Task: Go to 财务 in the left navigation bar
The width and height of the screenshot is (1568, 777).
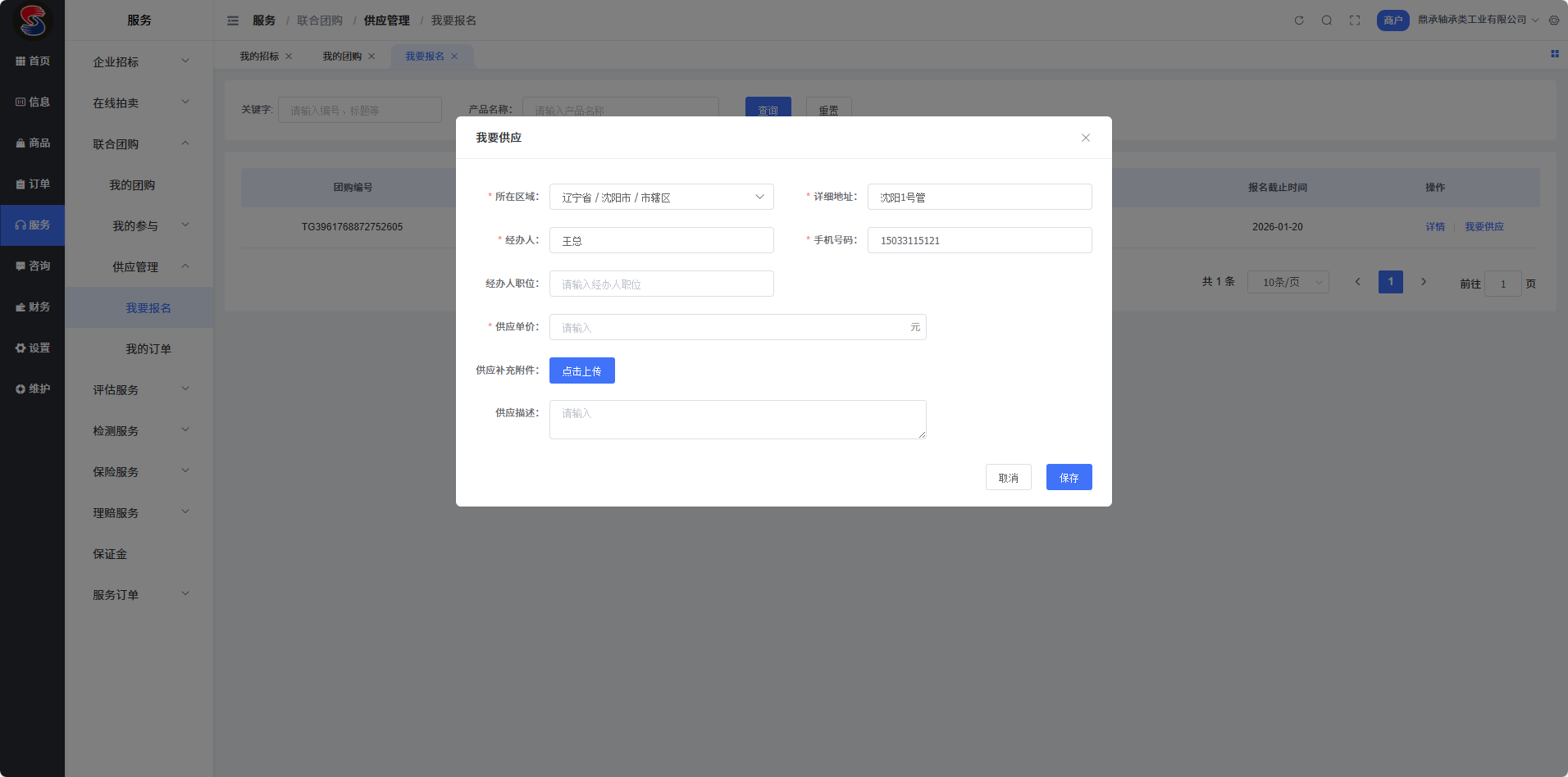Action: pos(33,307)
